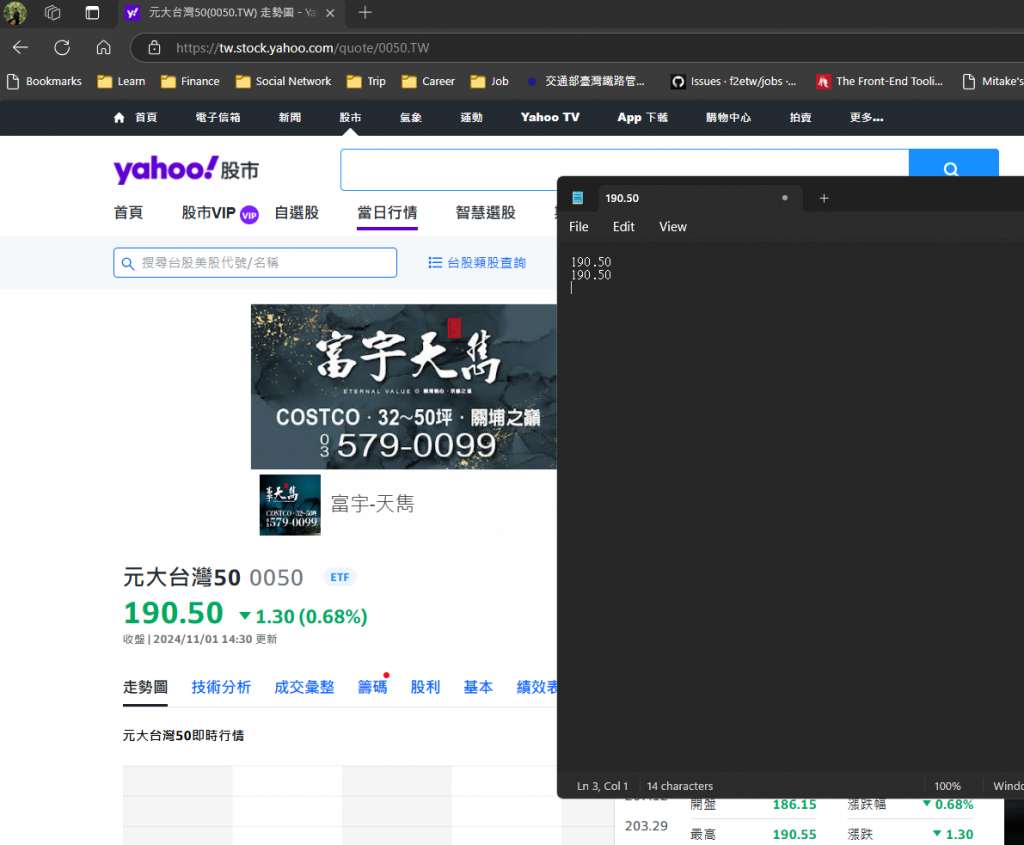Image resolution: width=1024 pixels, height=845 pixels.
Task: Open the Notepad Edit menu
Action: point(624,227)
